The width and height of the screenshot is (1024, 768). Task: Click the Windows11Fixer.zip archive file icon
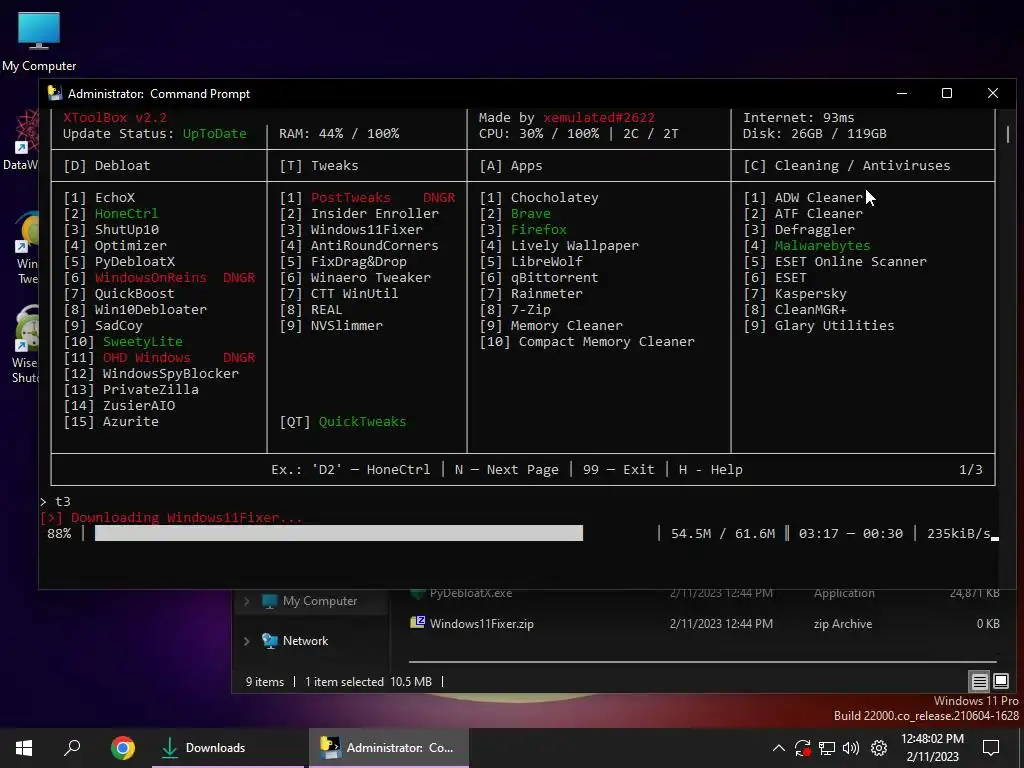[417, 622]
